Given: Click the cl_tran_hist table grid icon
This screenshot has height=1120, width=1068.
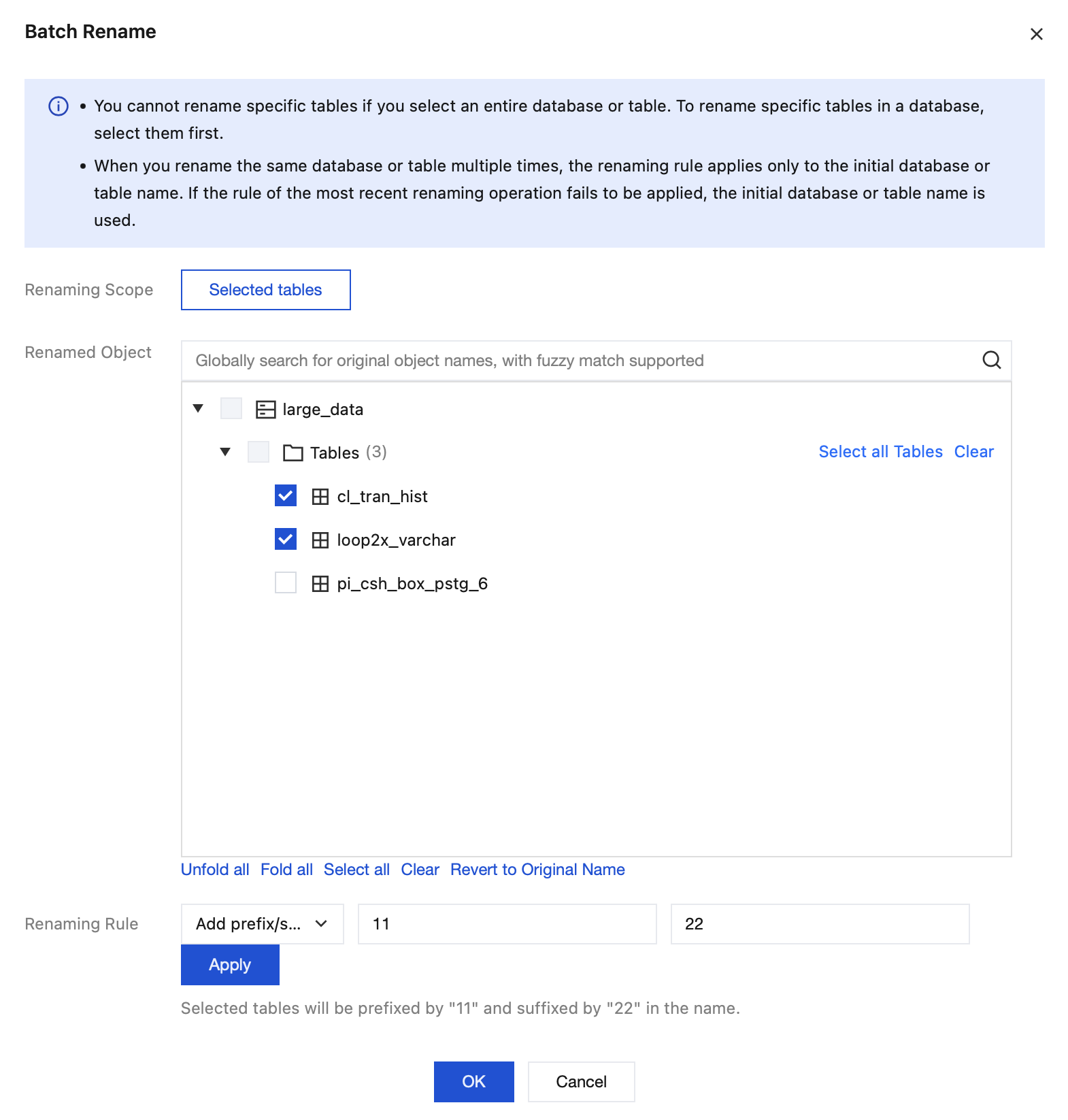Looking at the screenshot, I should (x=320, y=497).
